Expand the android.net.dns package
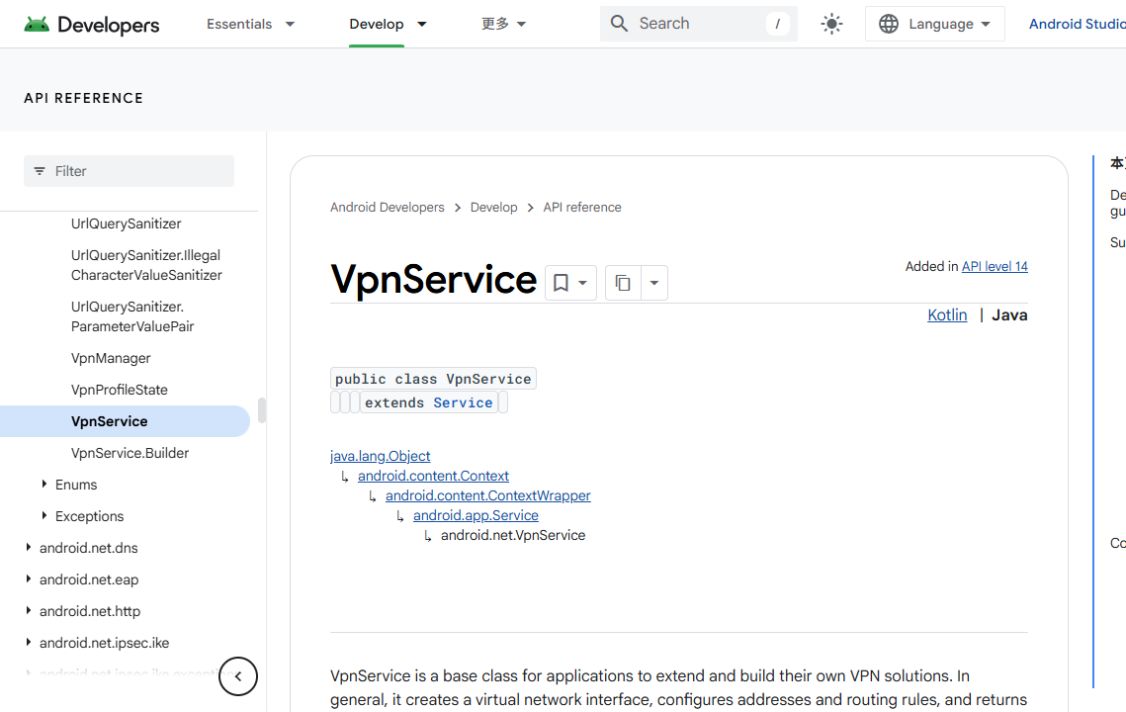This screenshot has height=712, width=1126. point(29,547)
